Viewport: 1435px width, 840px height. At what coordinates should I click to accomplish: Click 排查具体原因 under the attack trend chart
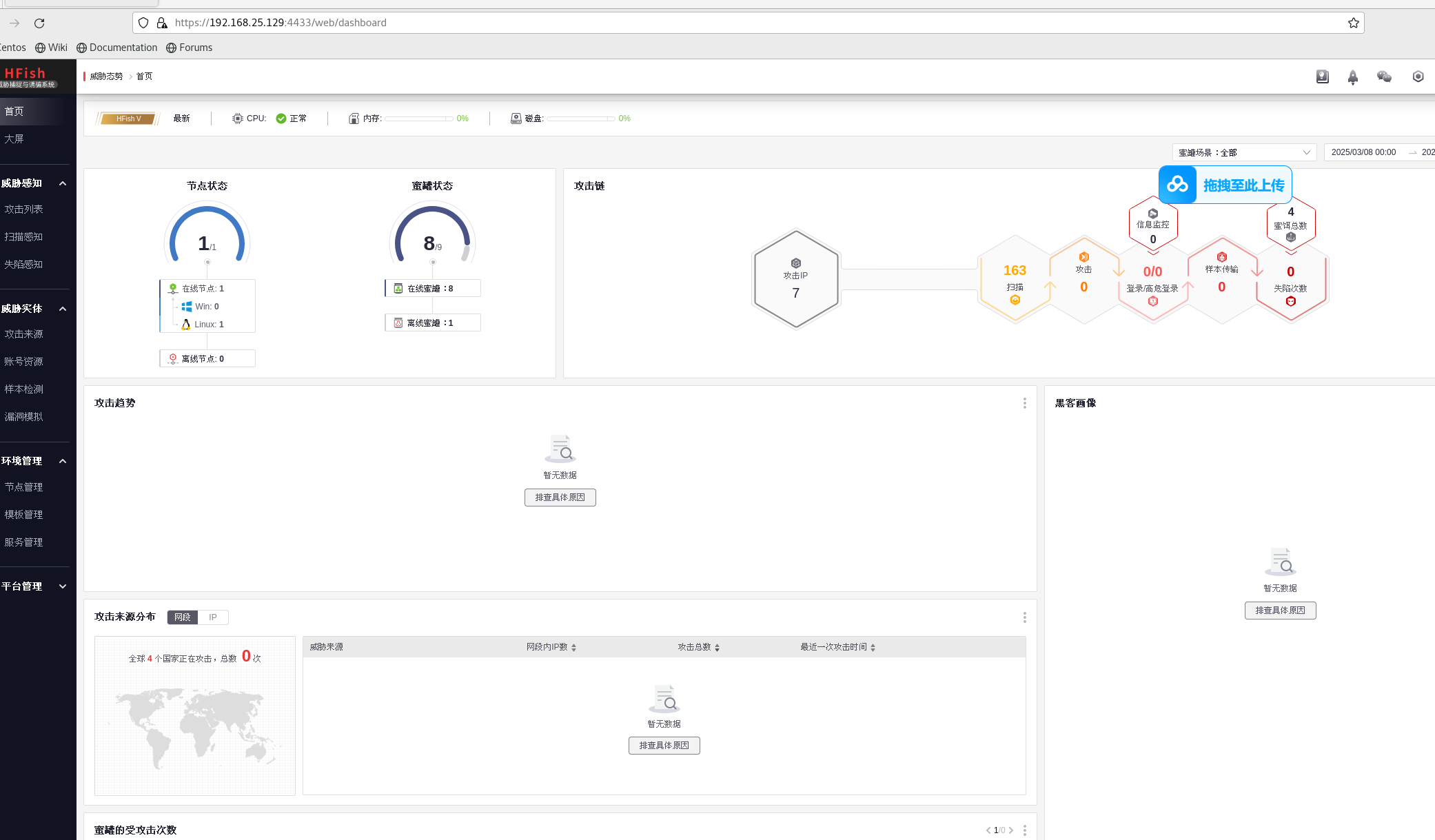560,497
